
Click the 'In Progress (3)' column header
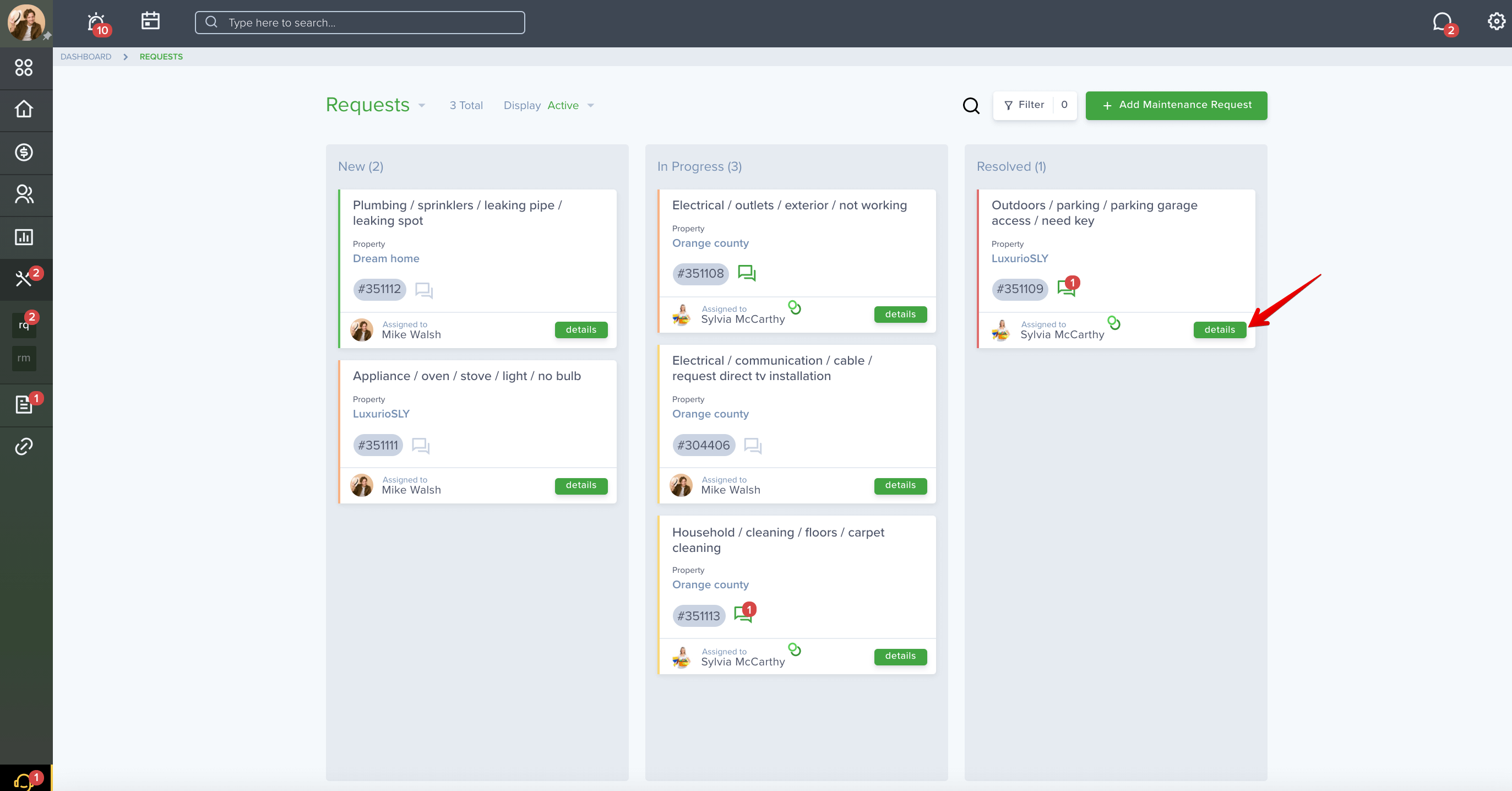699,167
